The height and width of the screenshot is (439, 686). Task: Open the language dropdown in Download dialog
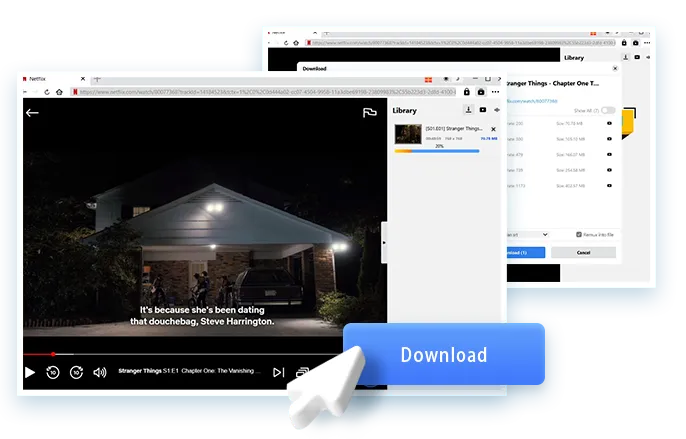(x=528, y=235)
